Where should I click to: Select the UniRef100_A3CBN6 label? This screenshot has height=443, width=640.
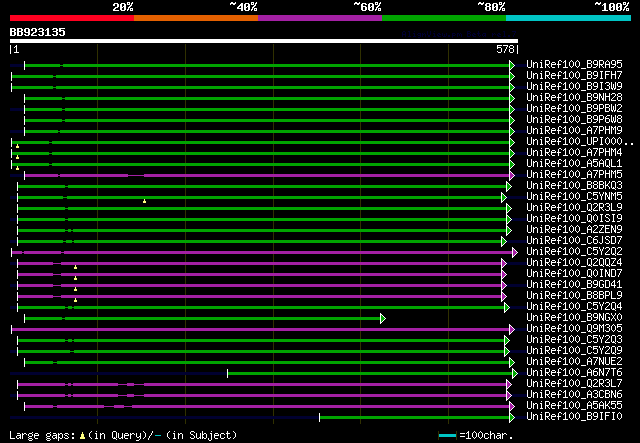coord(574,394)
